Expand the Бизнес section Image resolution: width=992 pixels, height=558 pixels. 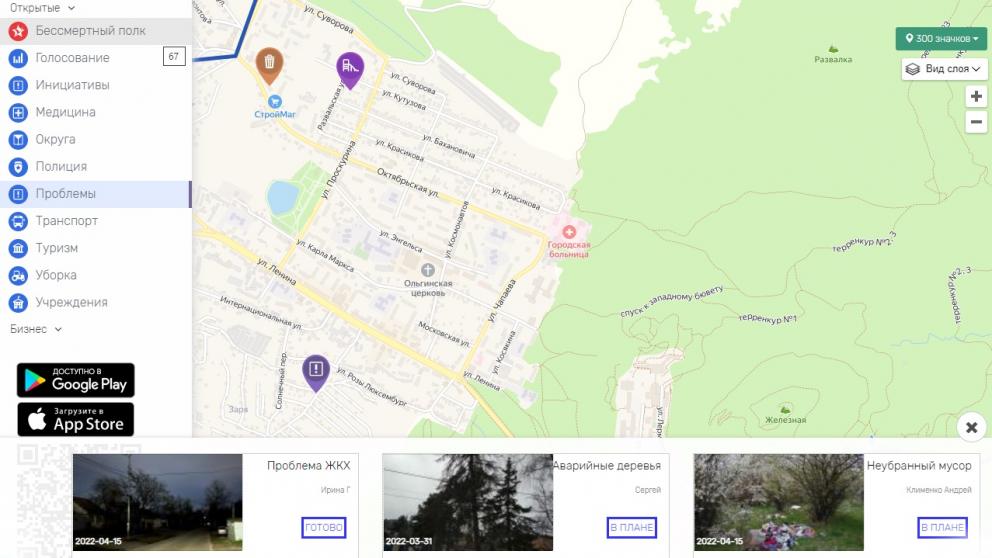click(36, 329)
